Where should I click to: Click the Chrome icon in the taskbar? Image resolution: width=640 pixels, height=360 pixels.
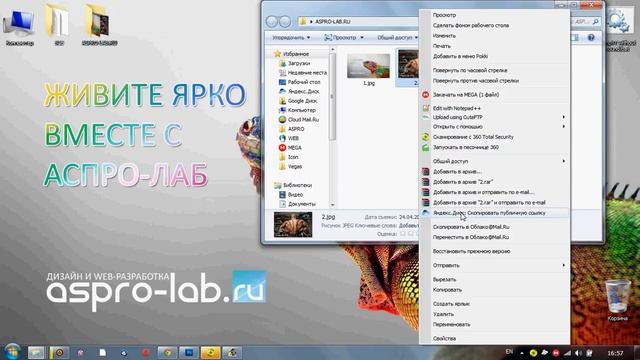pyautogui.click(x=167, y=353)
